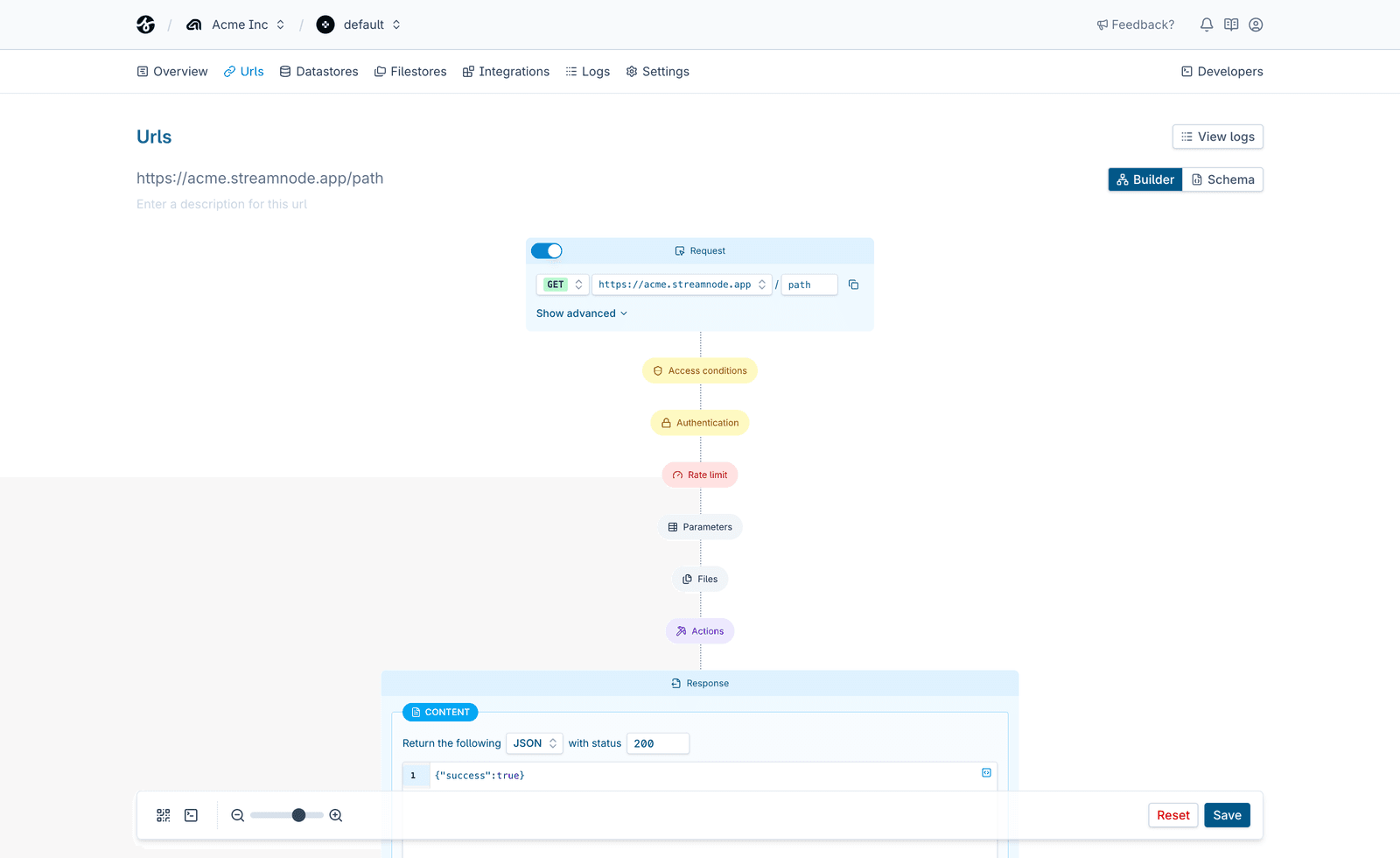This screenshot has width=1400, height=858.
Task: Switch to Schema view
Action: click(x=1222, y=179)
